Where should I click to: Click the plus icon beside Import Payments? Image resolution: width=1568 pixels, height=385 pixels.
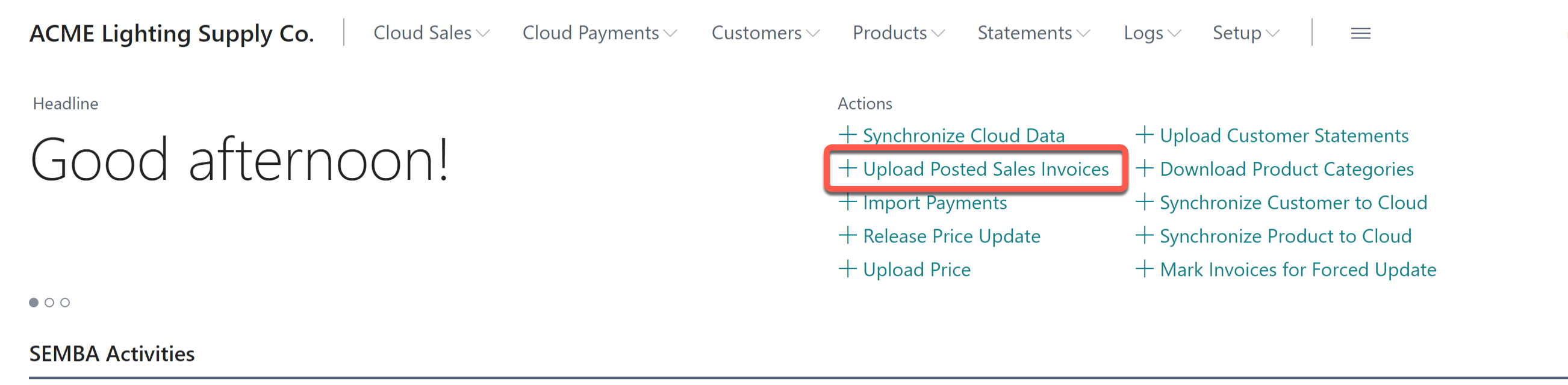click(848, 203)
